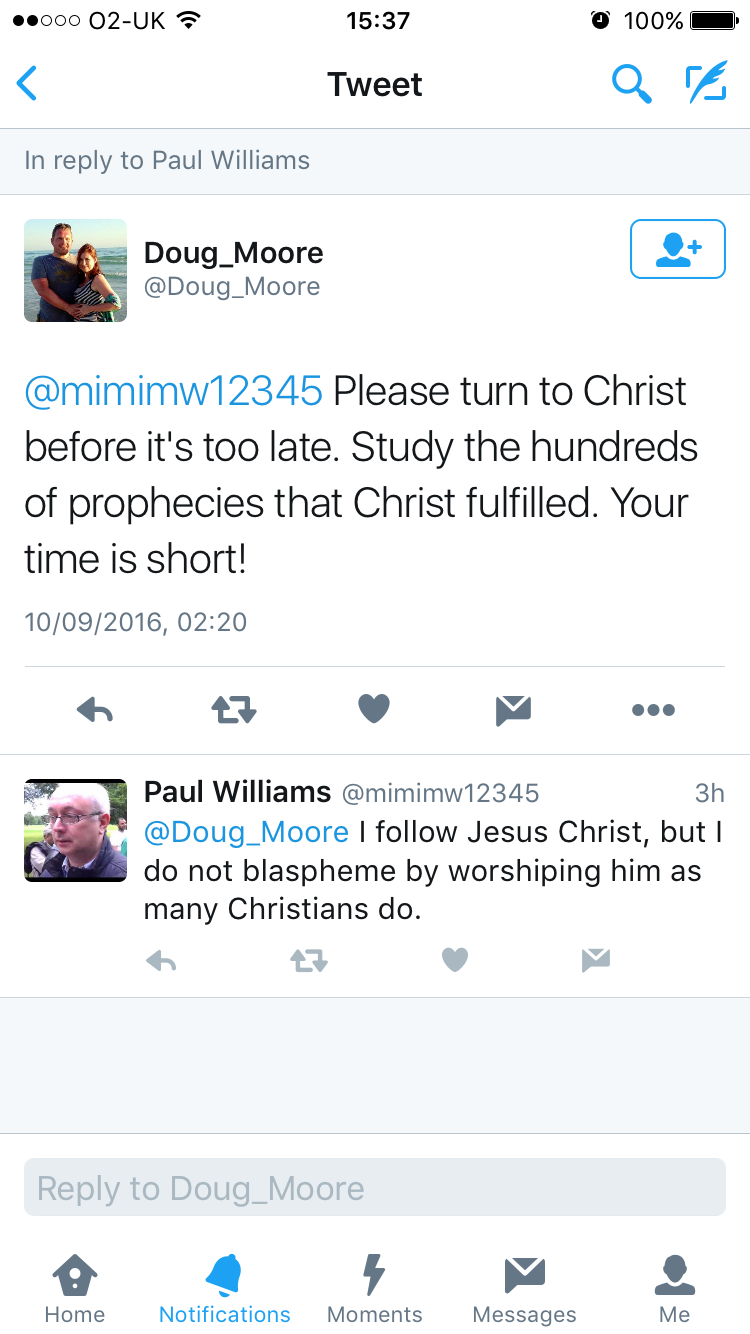Tap the Reply to Doug_Moore field
The height and width of the screenshot is (1334, 750).
tap(374, 1188)
